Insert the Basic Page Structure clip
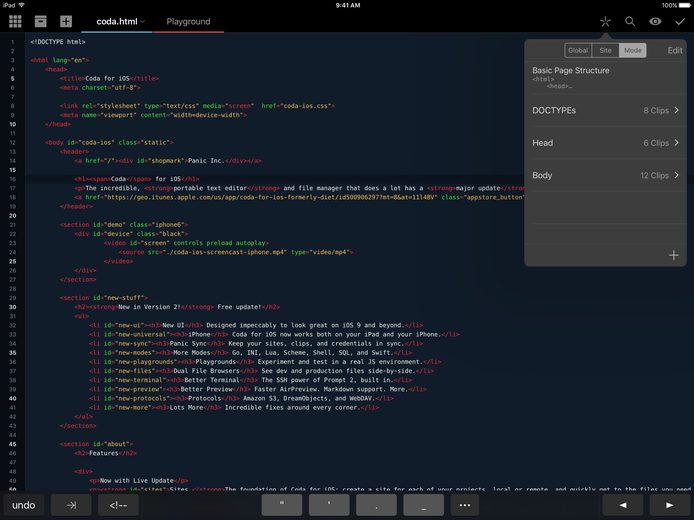 pyautogui.click(x=605, y=77)
